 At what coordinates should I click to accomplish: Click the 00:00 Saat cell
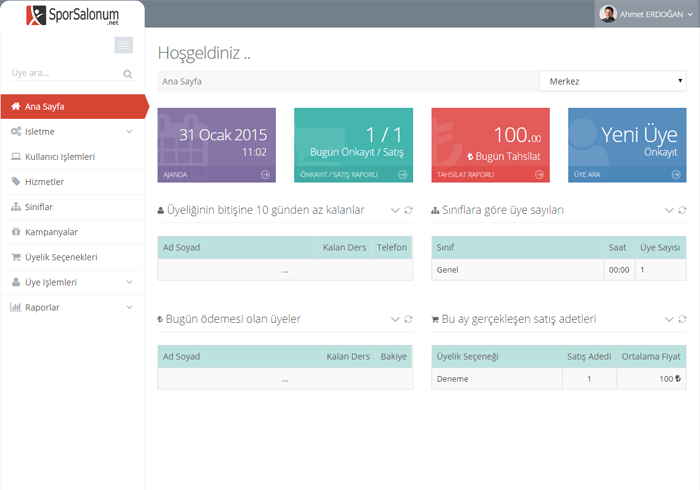[x=619, y=270]
